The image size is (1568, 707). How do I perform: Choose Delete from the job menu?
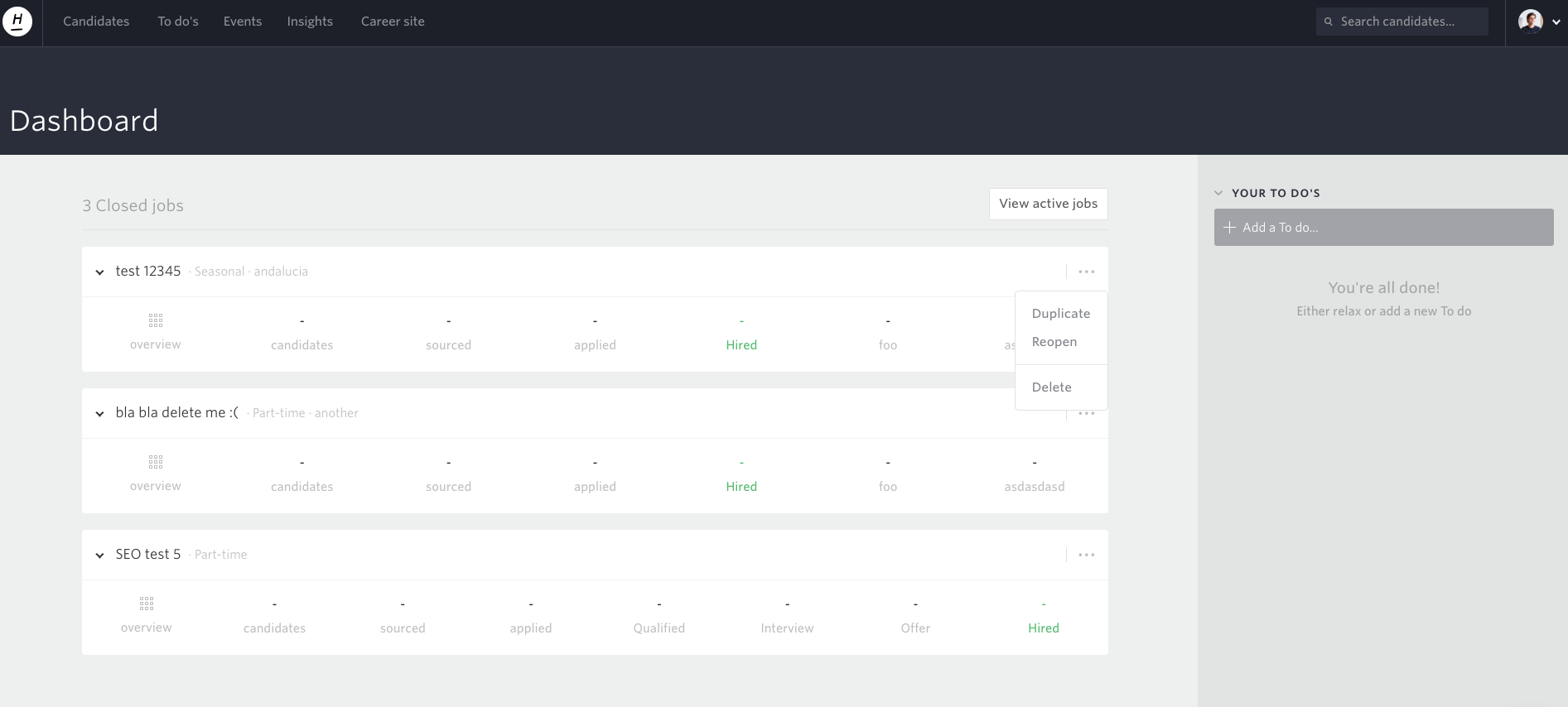[1052, 387]
